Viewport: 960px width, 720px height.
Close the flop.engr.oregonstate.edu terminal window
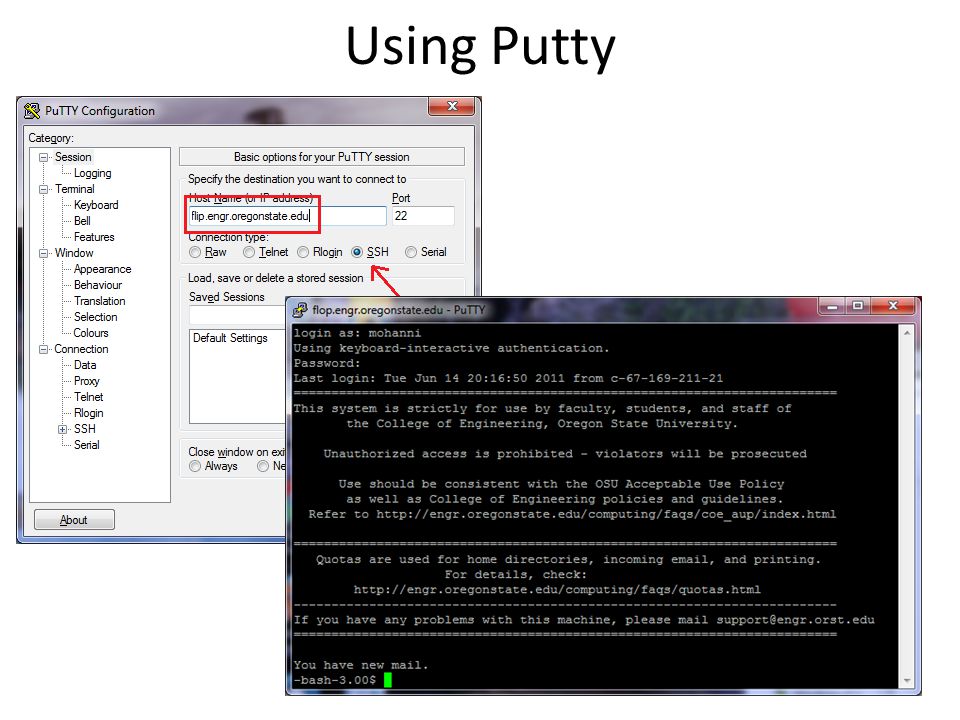coord(893,306)
